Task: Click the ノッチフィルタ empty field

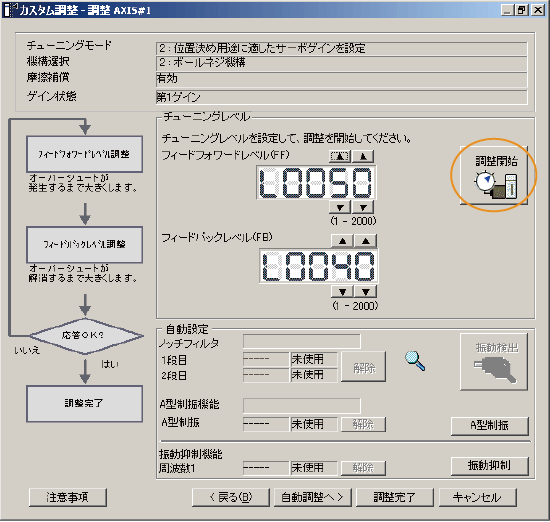Action: click(x=302, y=341)
